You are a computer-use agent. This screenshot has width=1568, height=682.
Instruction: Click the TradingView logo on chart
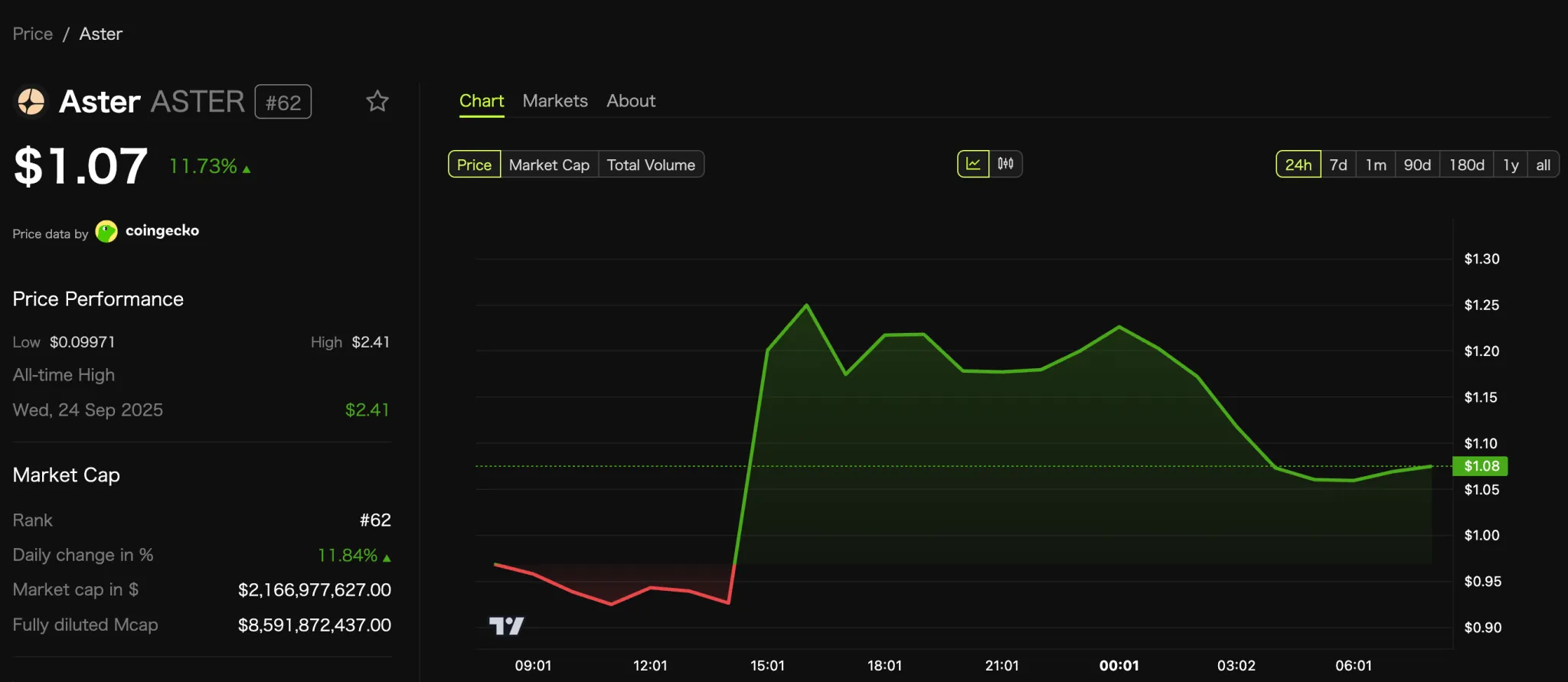coord(506,626)
